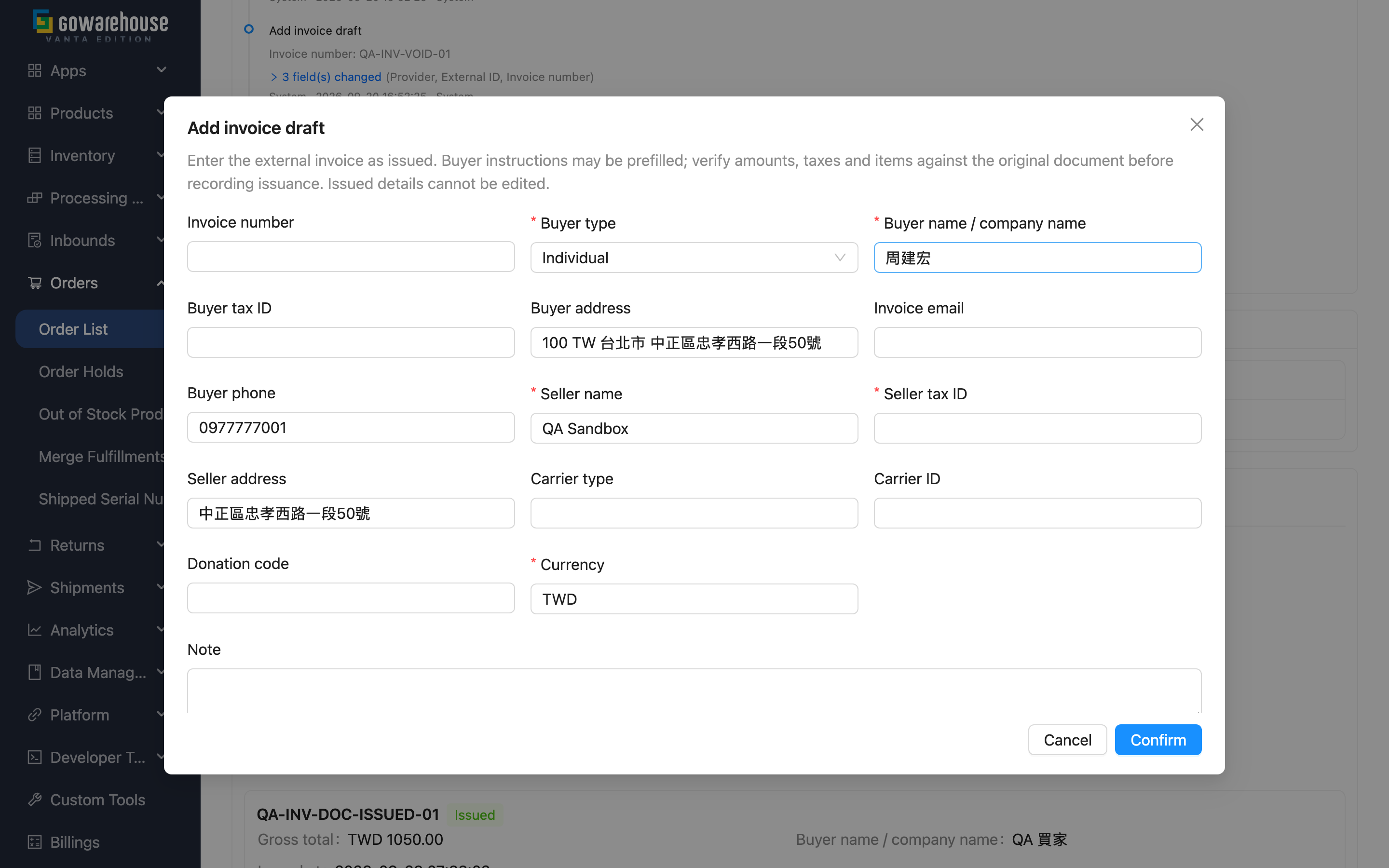Focus the Donation code field

[351, 598]
